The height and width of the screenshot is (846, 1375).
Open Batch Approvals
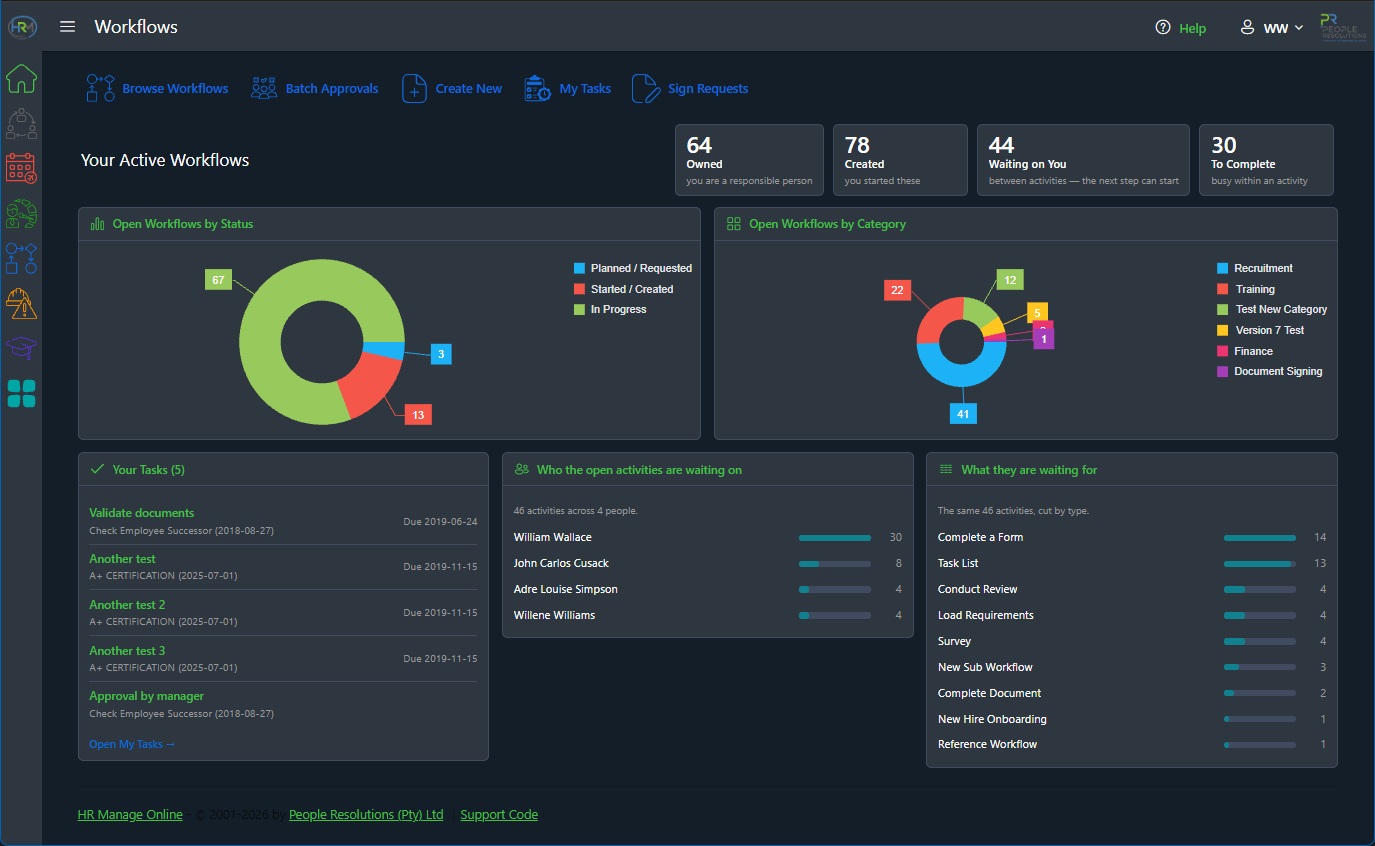(314, 89)
